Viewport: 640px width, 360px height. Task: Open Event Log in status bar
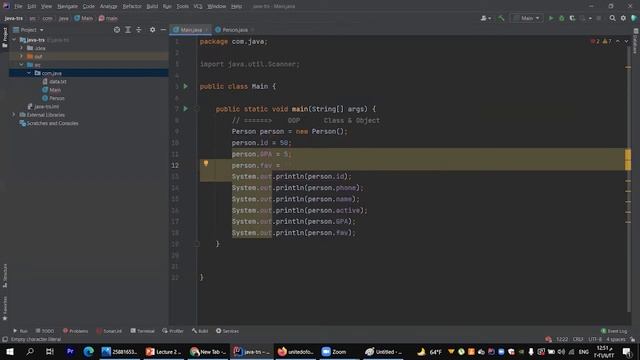[614, 331]
